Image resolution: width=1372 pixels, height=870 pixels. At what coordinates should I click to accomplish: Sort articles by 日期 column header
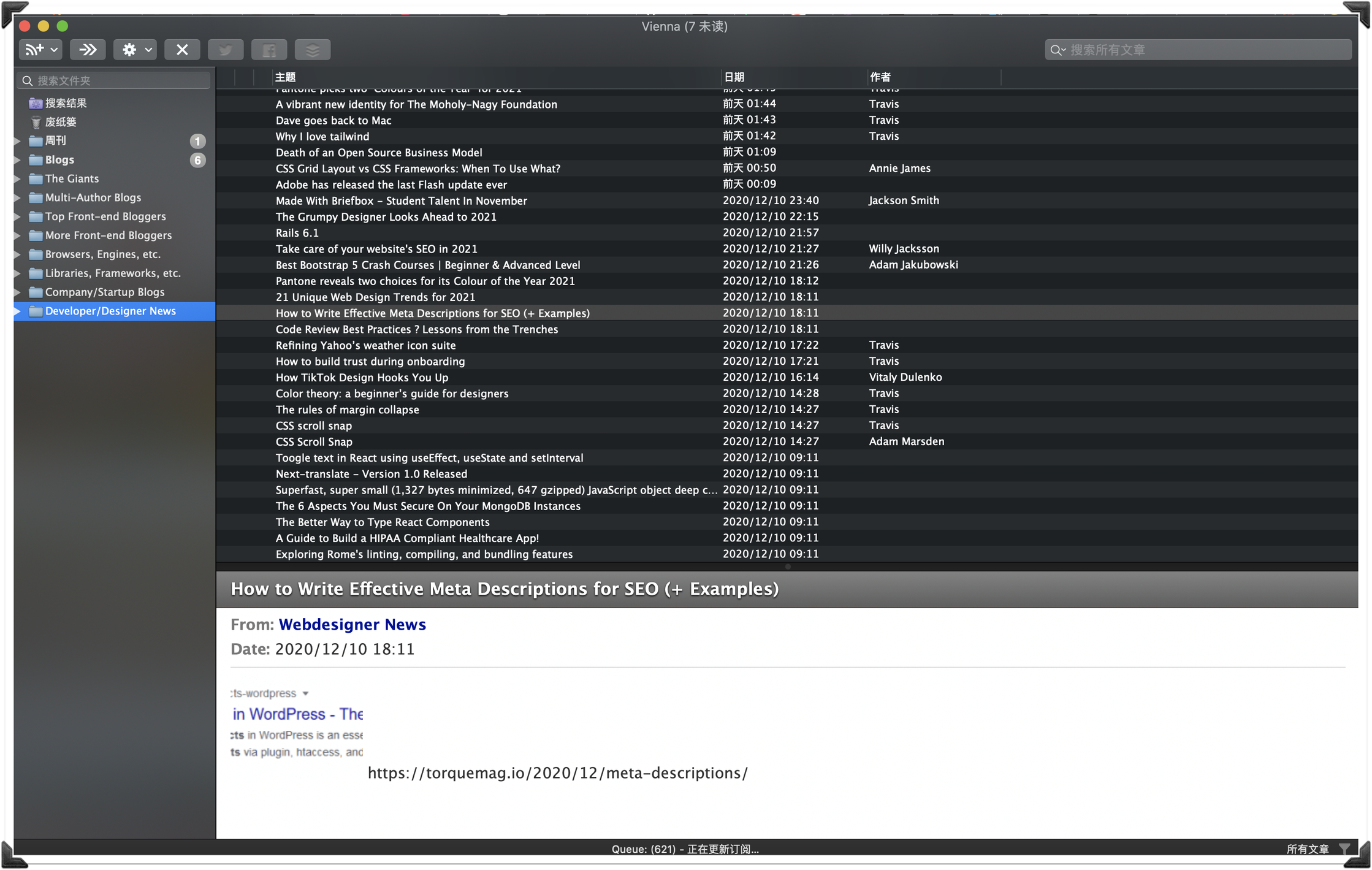click(793, 77)
